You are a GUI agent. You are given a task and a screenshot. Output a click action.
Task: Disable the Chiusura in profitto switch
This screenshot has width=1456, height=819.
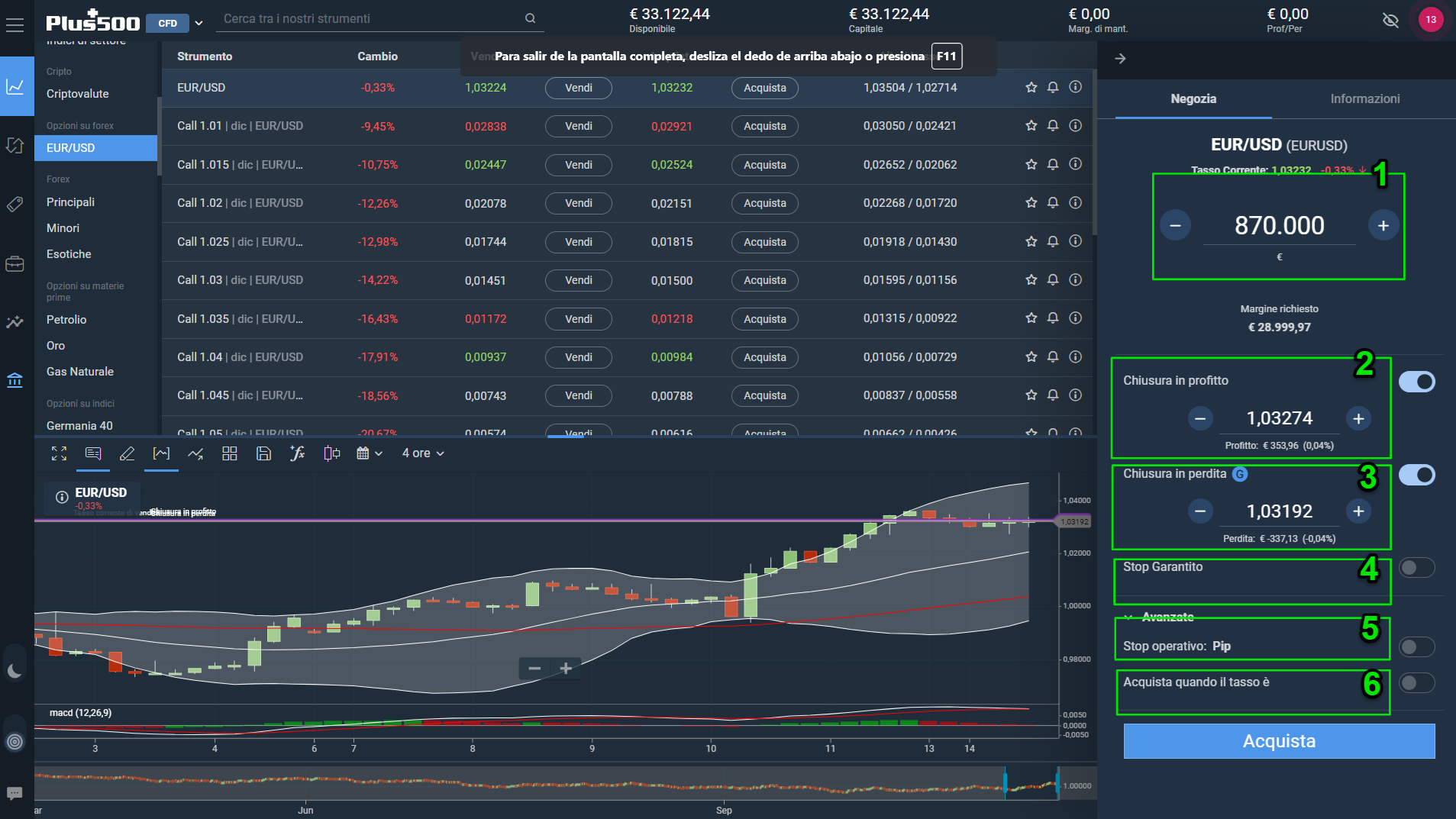1416,382
